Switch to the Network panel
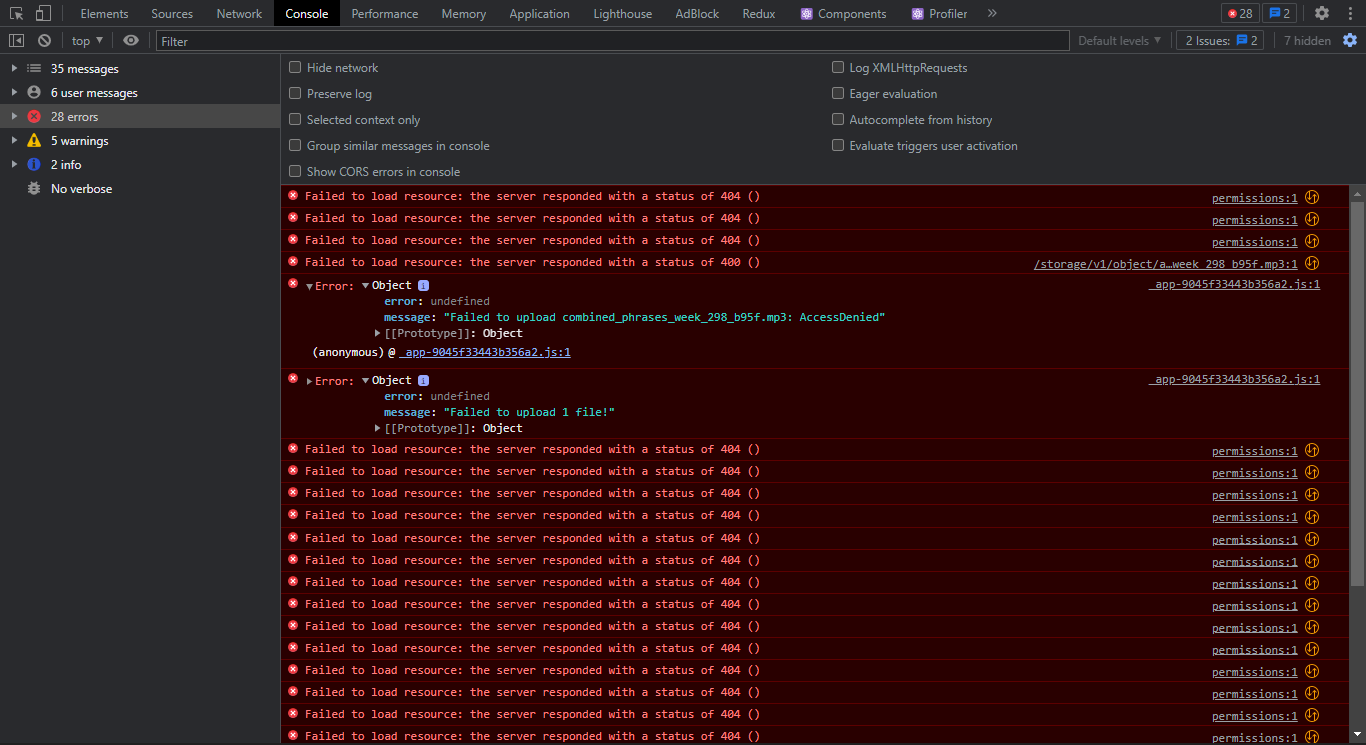 (x=239, y=13)
